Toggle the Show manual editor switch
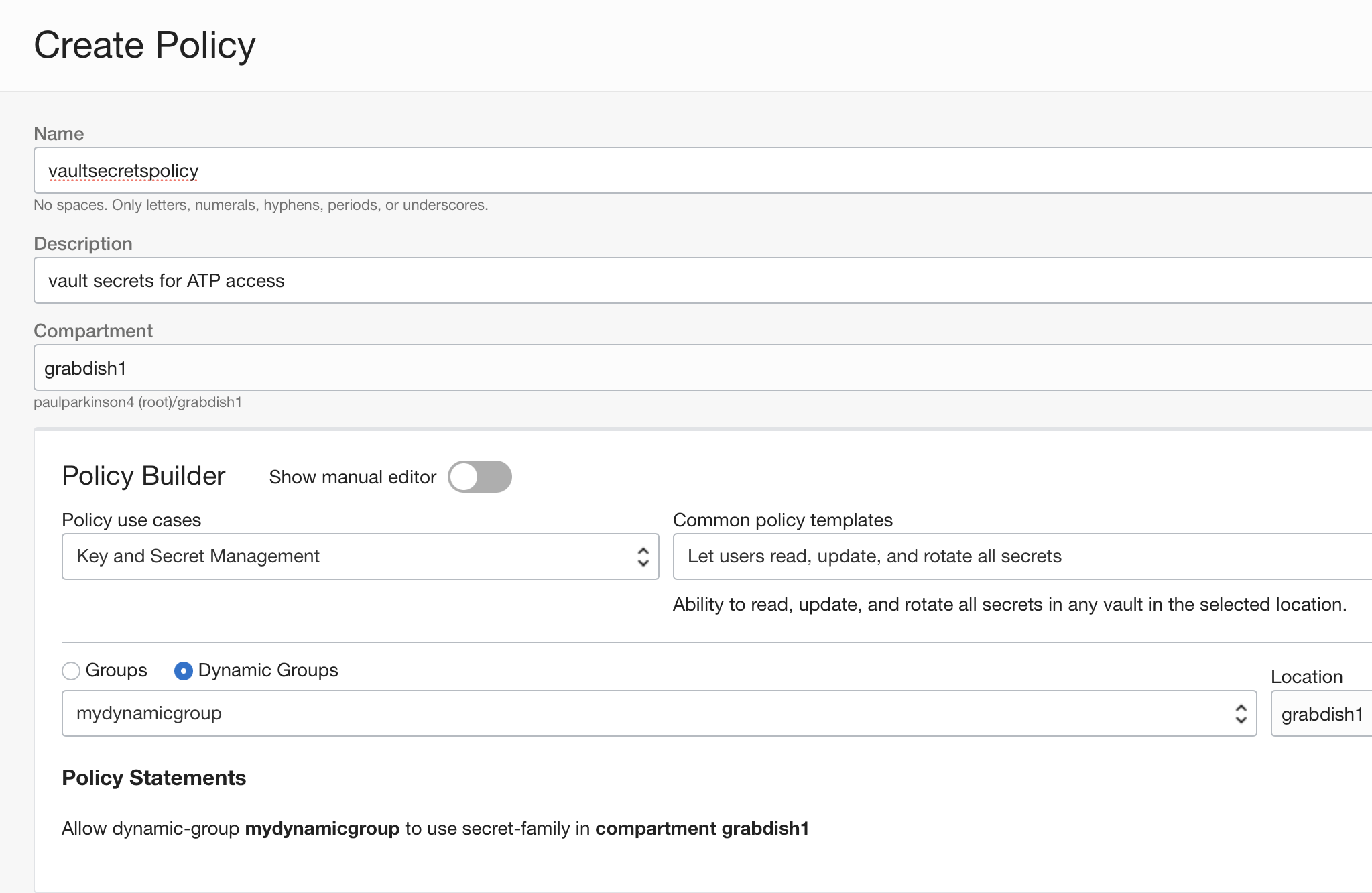Viewport: 1372px width, 893px height. pyautogui.click(x=479, y=477)
